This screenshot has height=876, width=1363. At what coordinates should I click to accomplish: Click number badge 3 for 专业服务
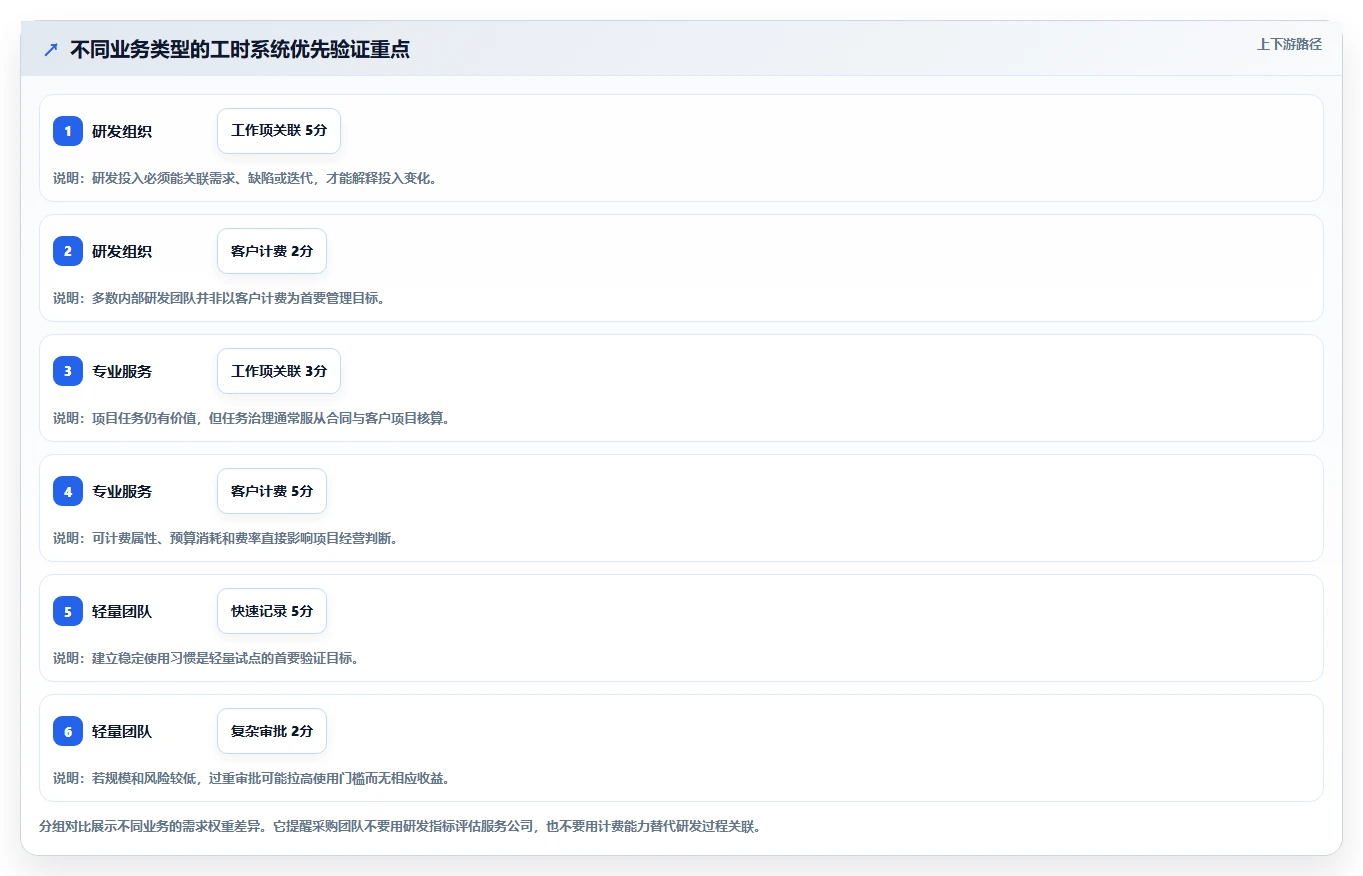68,371
